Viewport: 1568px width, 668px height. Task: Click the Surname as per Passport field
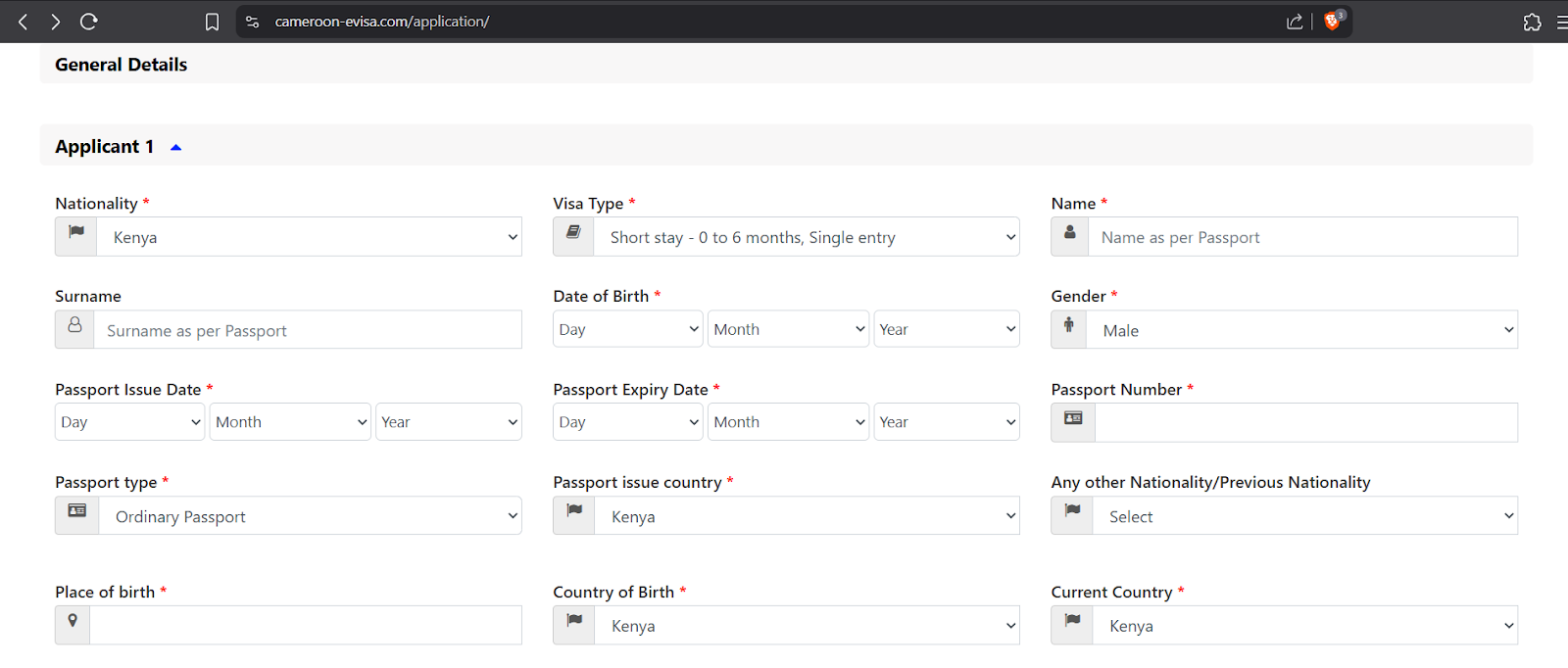tap(307, 330)
